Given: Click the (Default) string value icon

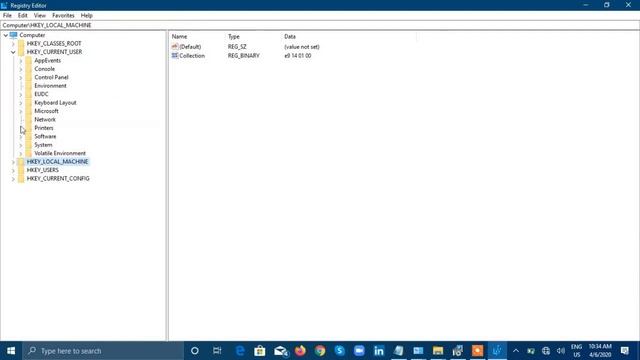Looking at the screenshot, I should [x=175, y=47].
